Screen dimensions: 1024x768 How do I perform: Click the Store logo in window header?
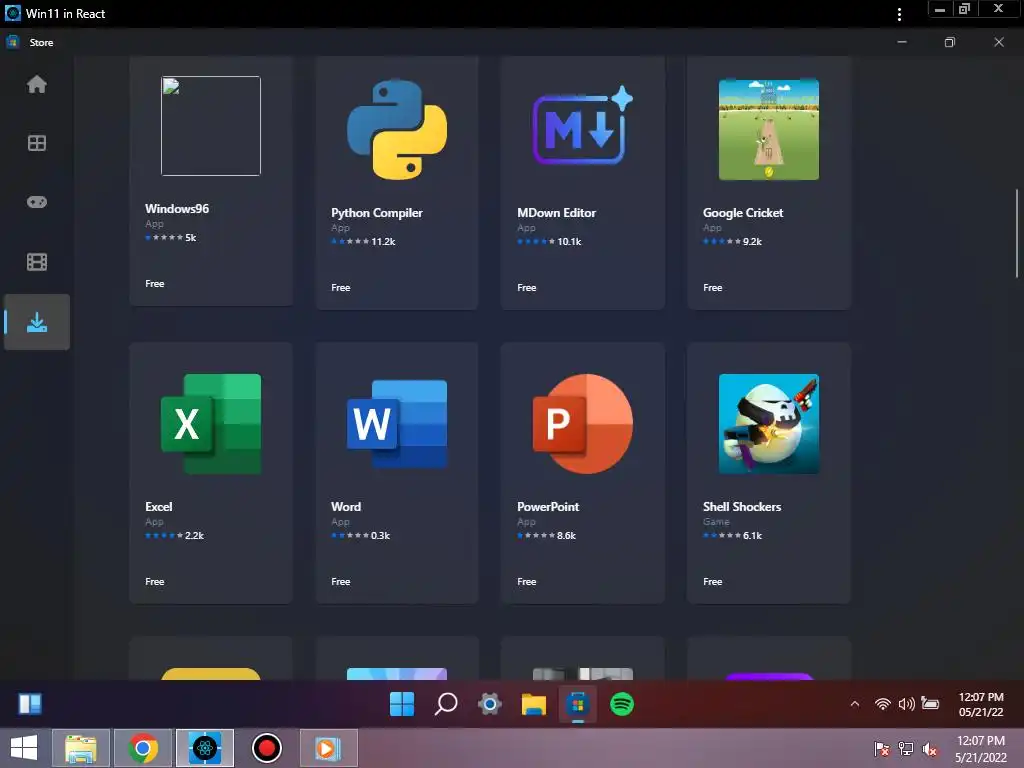tap(12, 42)
